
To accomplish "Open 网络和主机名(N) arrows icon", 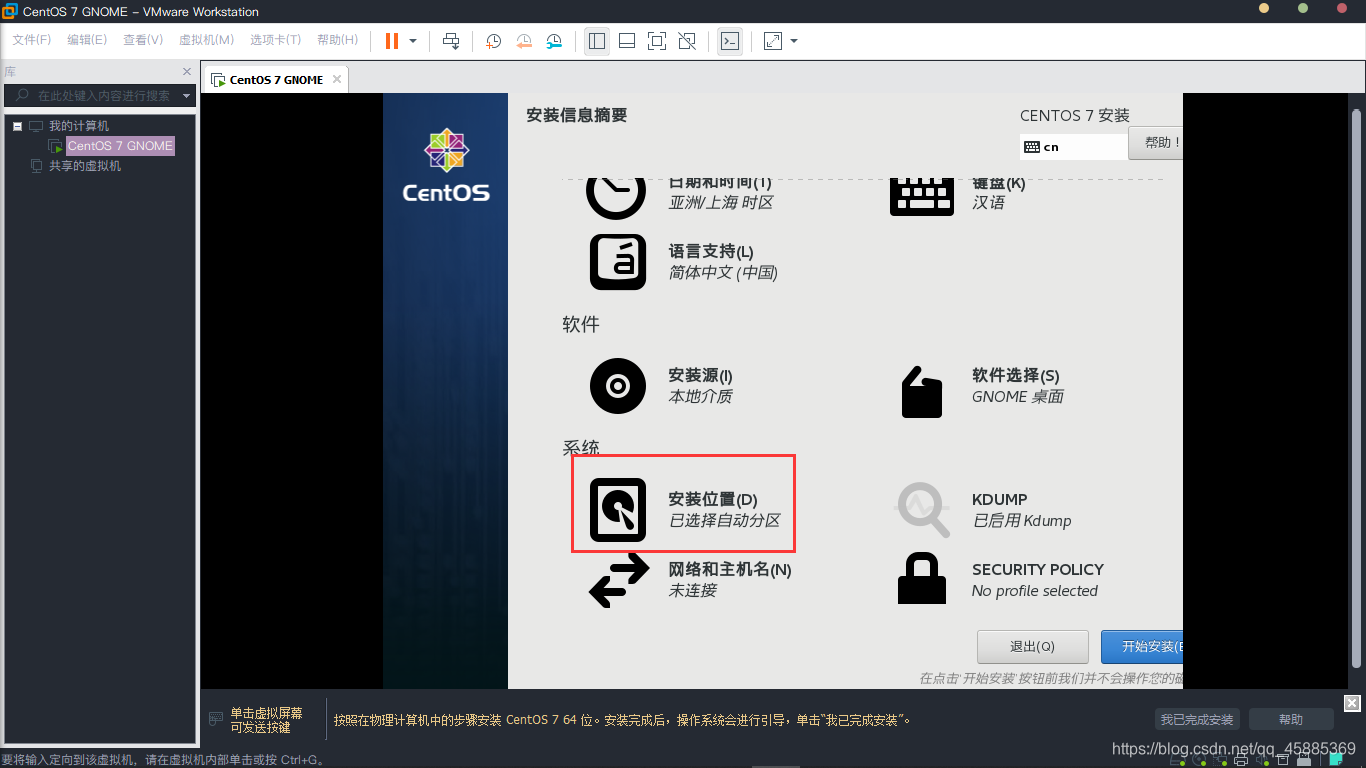I will [619, 581].
